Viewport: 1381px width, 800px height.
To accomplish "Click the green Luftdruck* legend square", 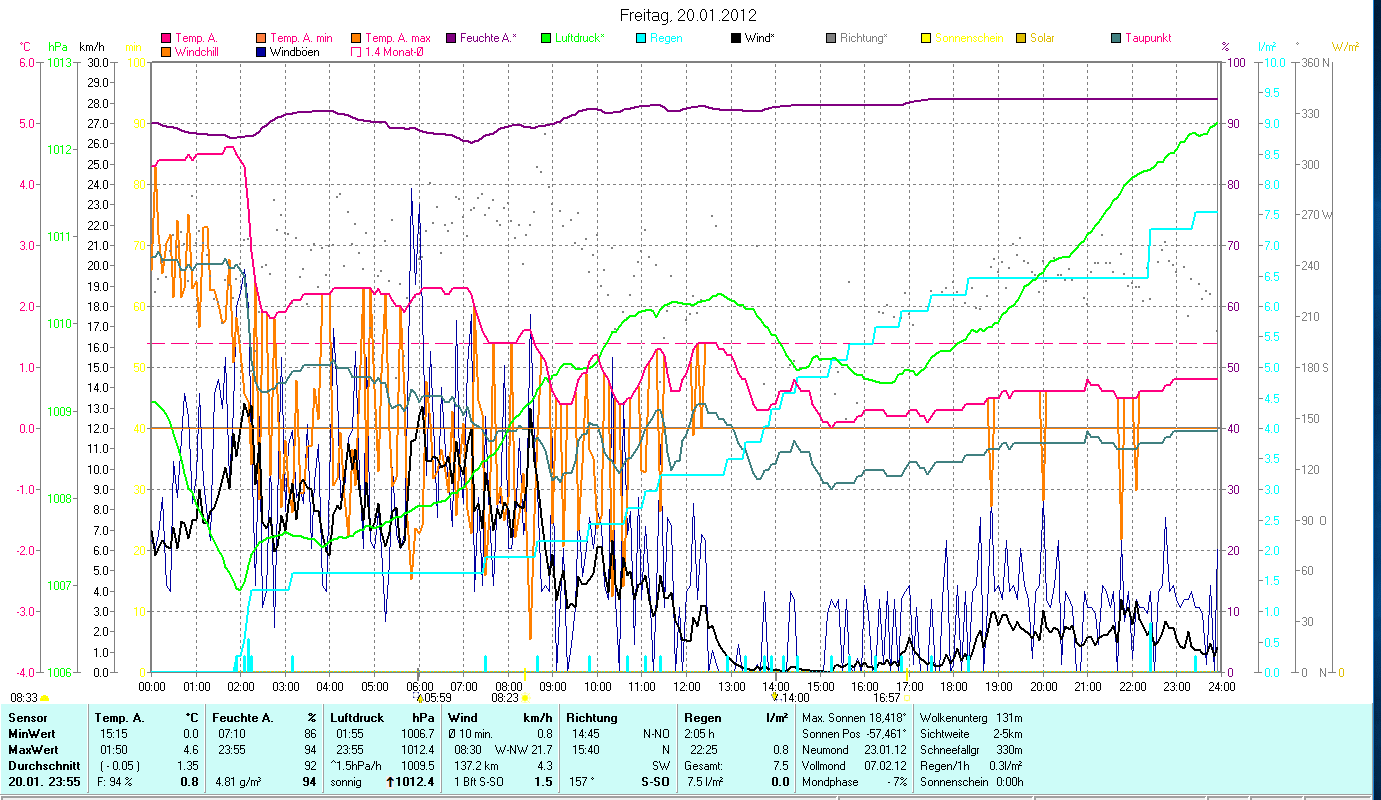I will click(547, 38).
